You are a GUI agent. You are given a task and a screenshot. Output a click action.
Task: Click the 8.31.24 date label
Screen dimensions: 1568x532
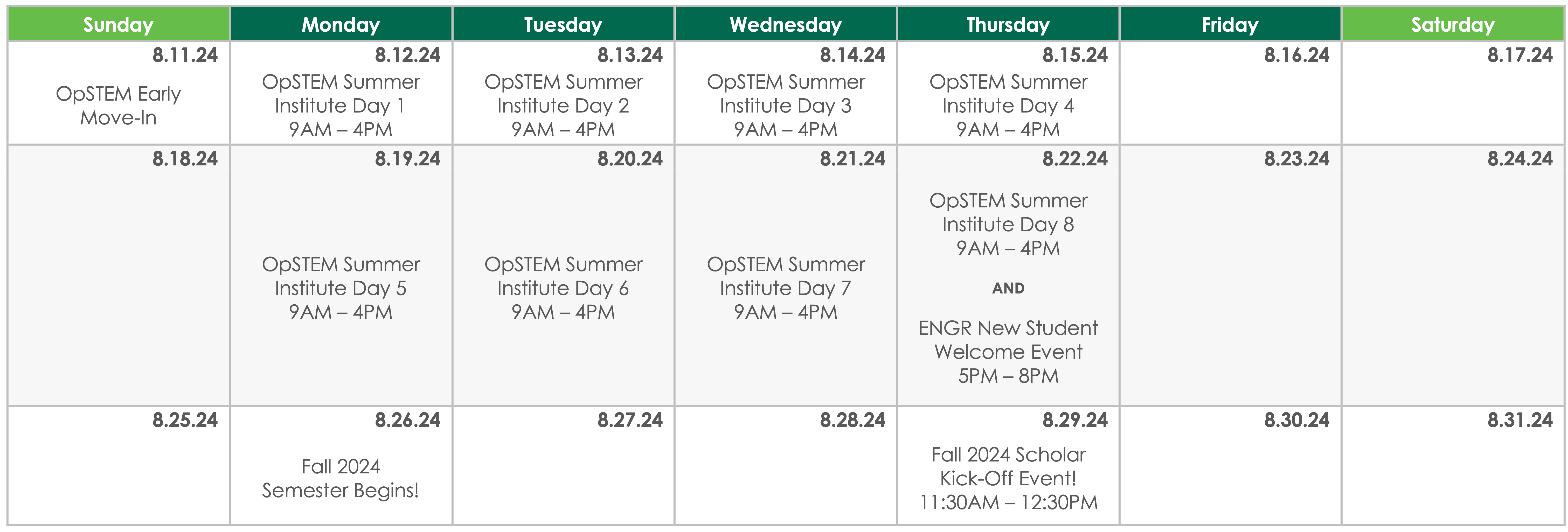1520,420
